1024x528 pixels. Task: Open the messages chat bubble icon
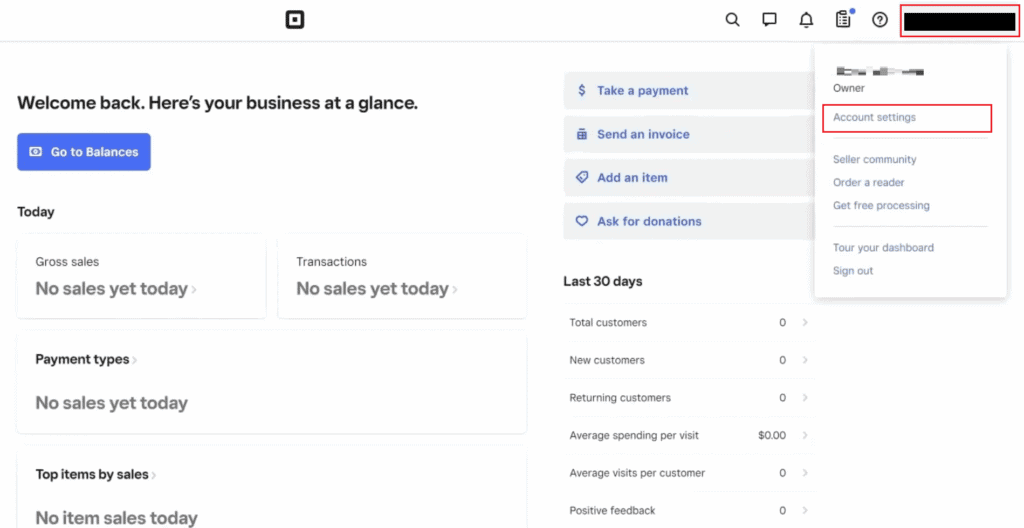[x=769, y=20]
